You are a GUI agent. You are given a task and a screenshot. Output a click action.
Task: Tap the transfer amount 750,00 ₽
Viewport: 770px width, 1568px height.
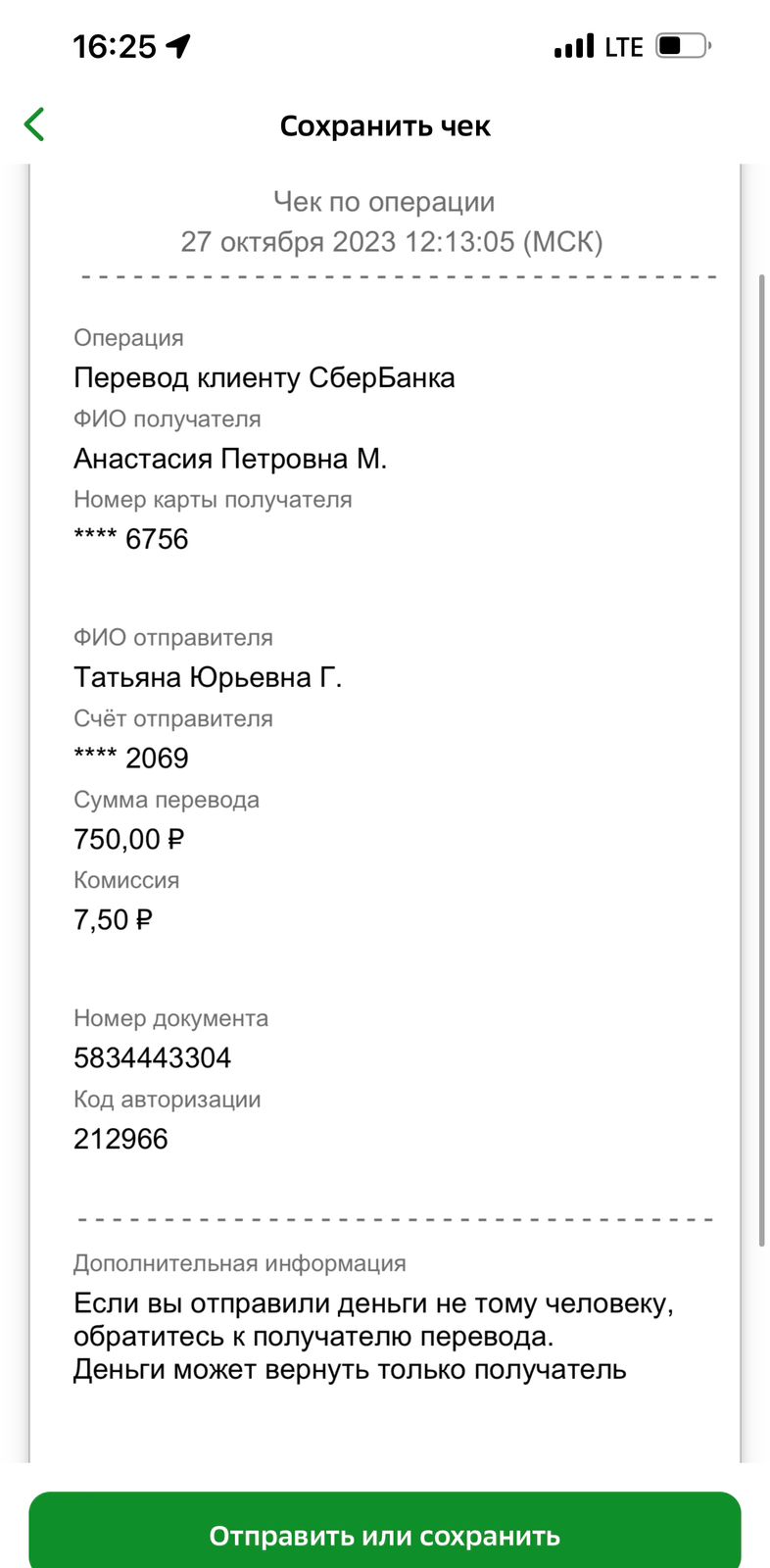click(x=129, y=839)
